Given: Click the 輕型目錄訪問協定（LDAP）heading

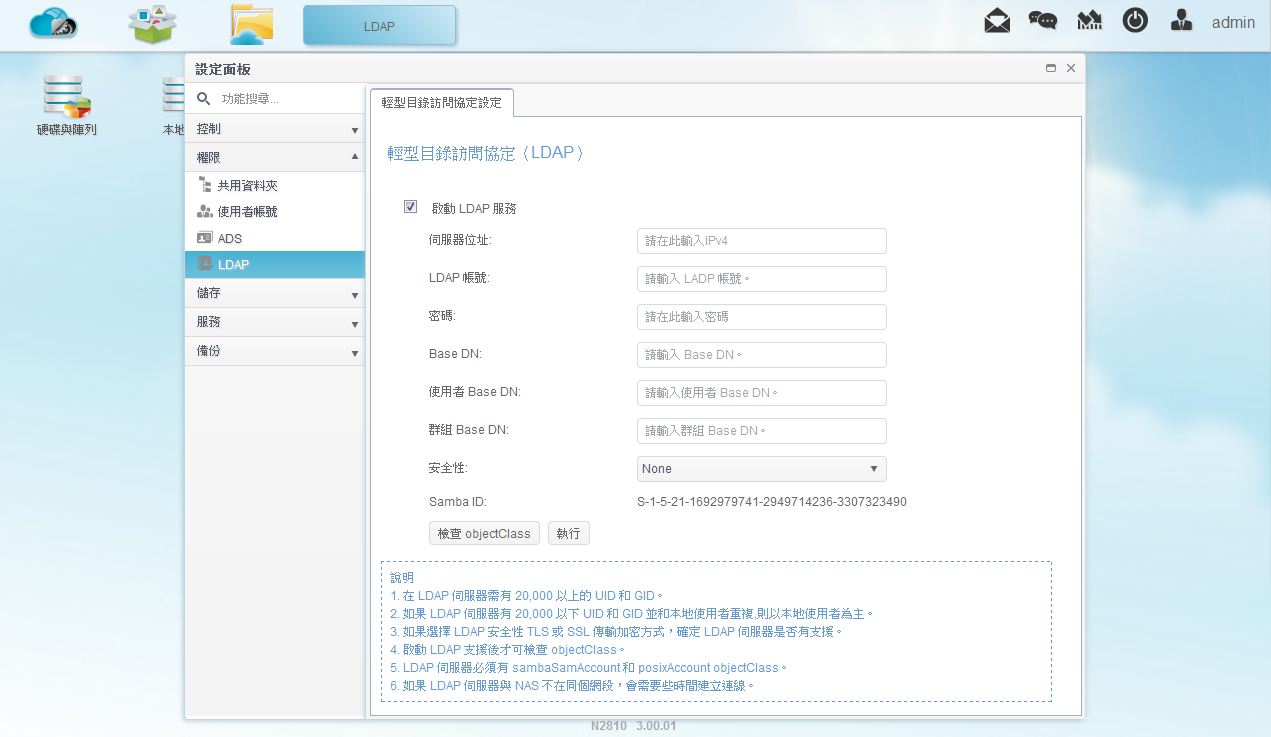Looking at the screenshot, I should point(486,153).
